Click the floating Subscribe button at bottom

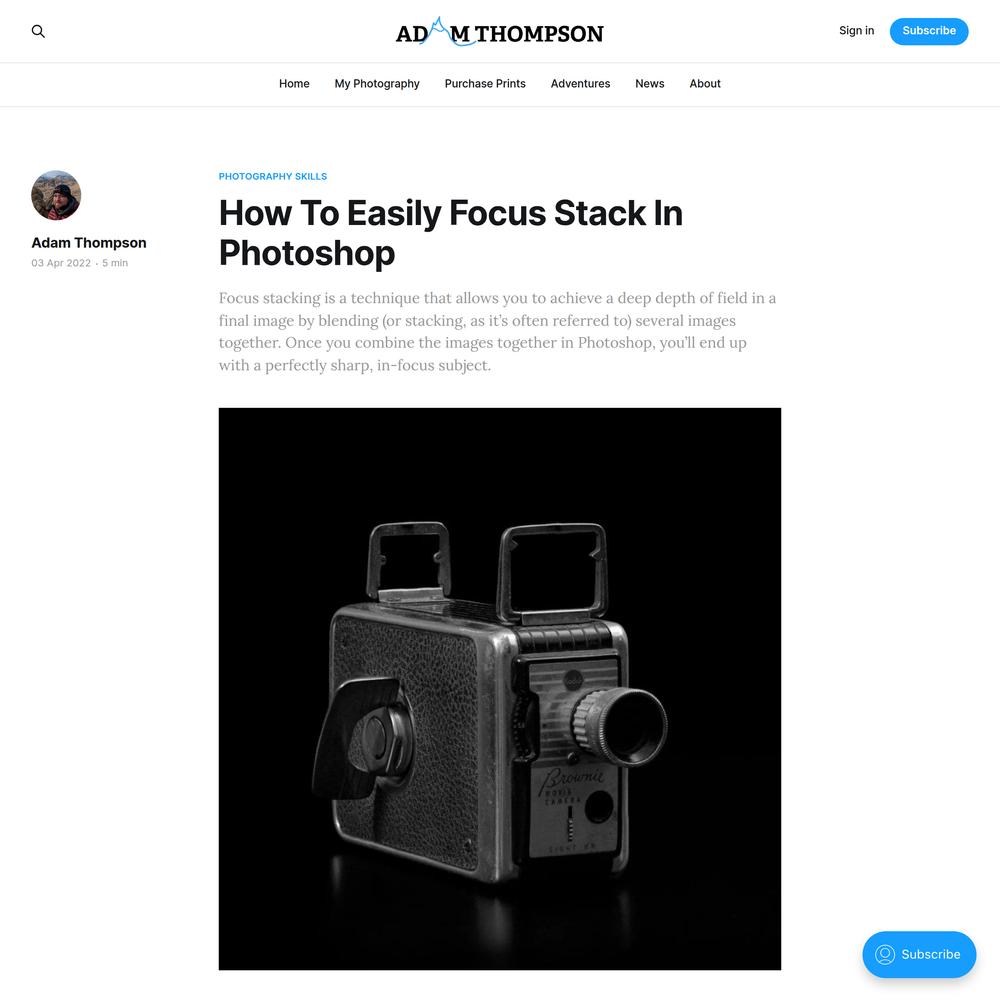point(919,954)
